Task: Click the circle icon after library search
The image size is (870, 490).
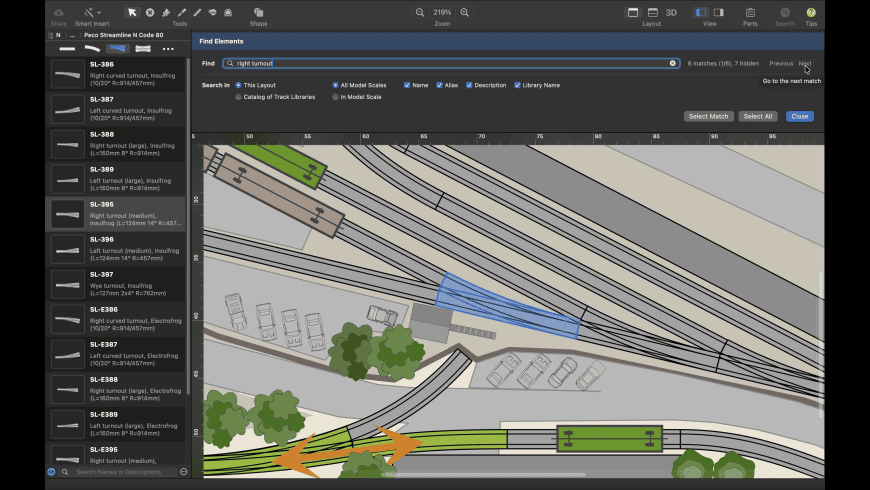Action: coord(184,472)
